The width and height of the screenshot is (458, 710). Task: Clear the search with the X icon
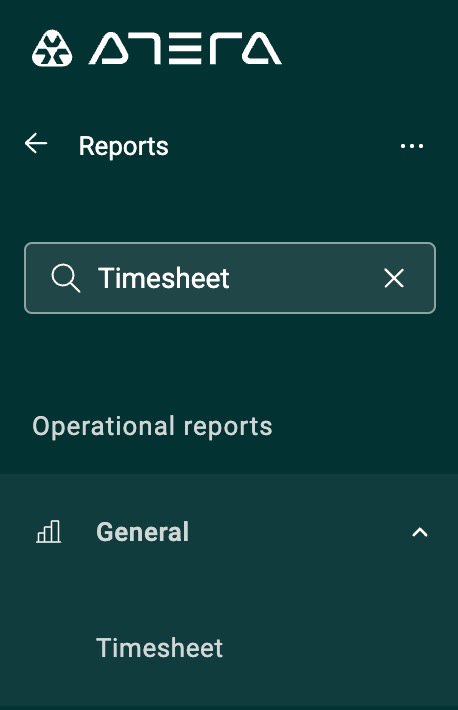point(394,278)
